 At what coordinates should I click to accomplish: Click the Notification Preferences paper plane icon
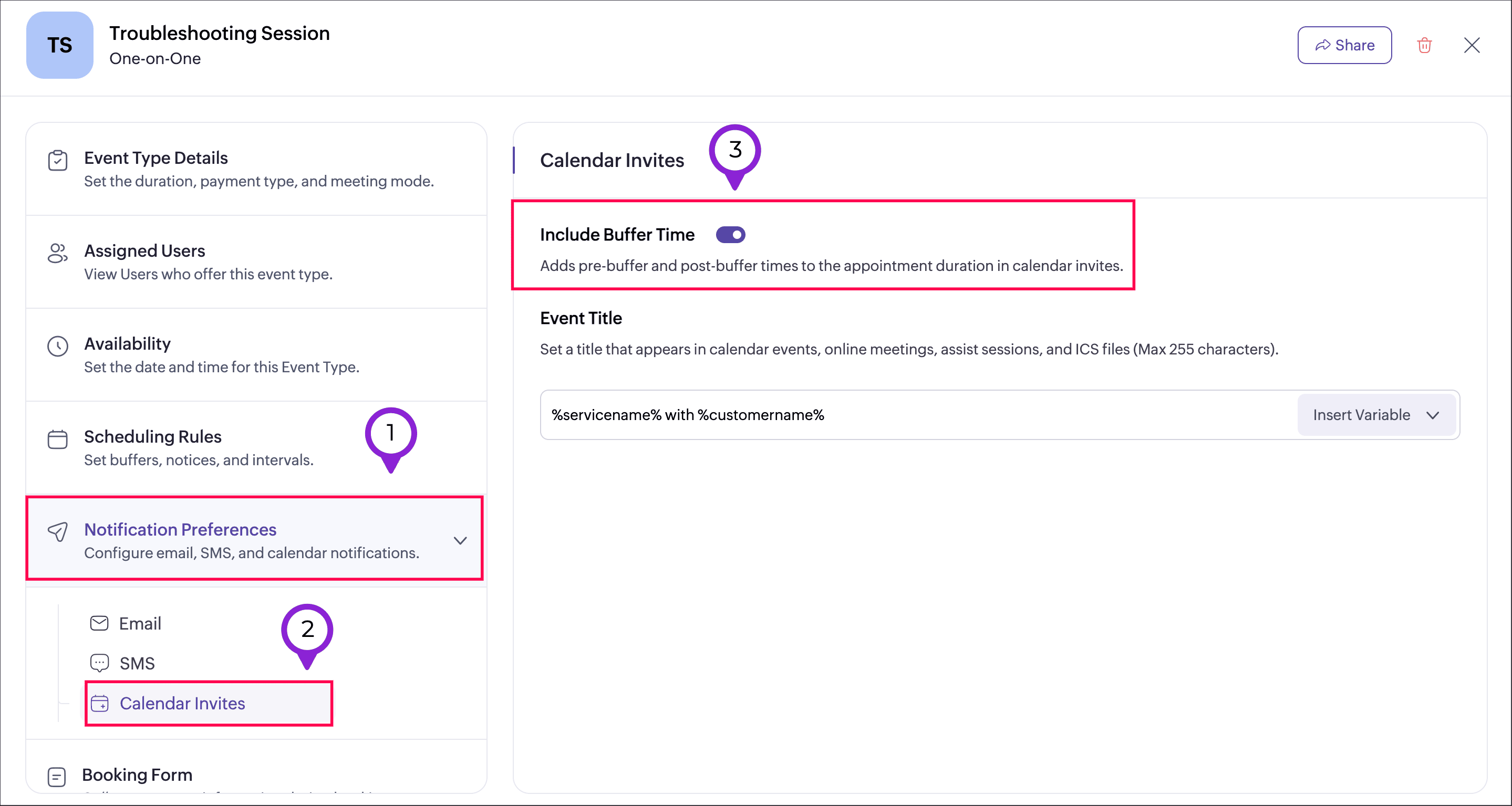coord(57,531)
